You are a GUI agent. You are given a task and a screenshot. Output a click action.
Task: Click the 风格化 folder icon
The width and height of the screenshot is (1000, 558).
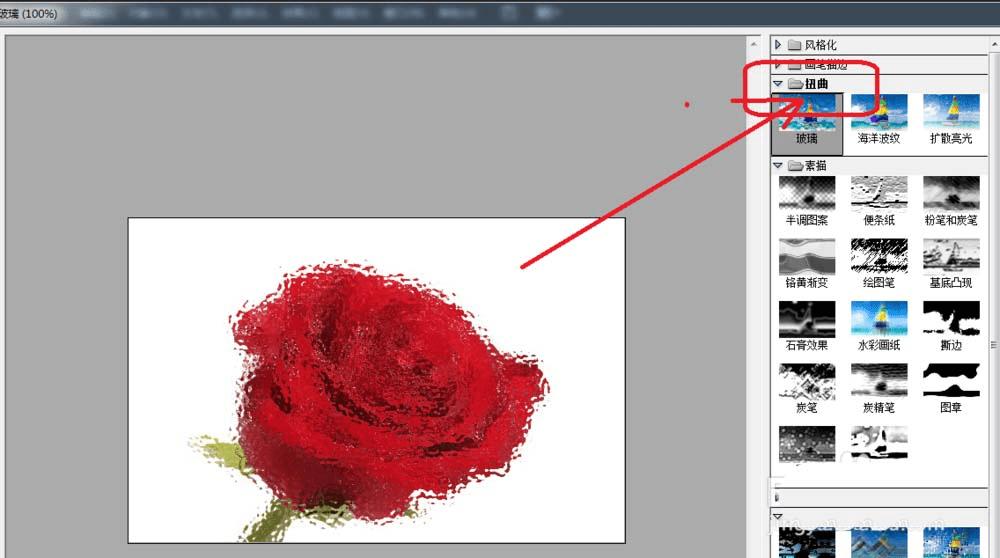tap(794, 45)
